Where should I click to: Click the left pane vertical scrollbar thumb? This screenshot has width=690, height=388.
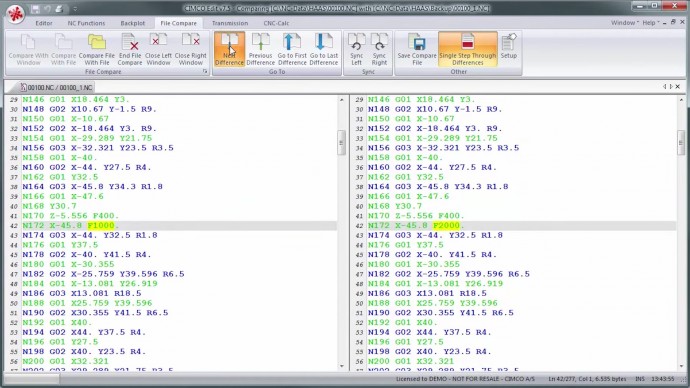pyautogui.click(x=341, y=143)
